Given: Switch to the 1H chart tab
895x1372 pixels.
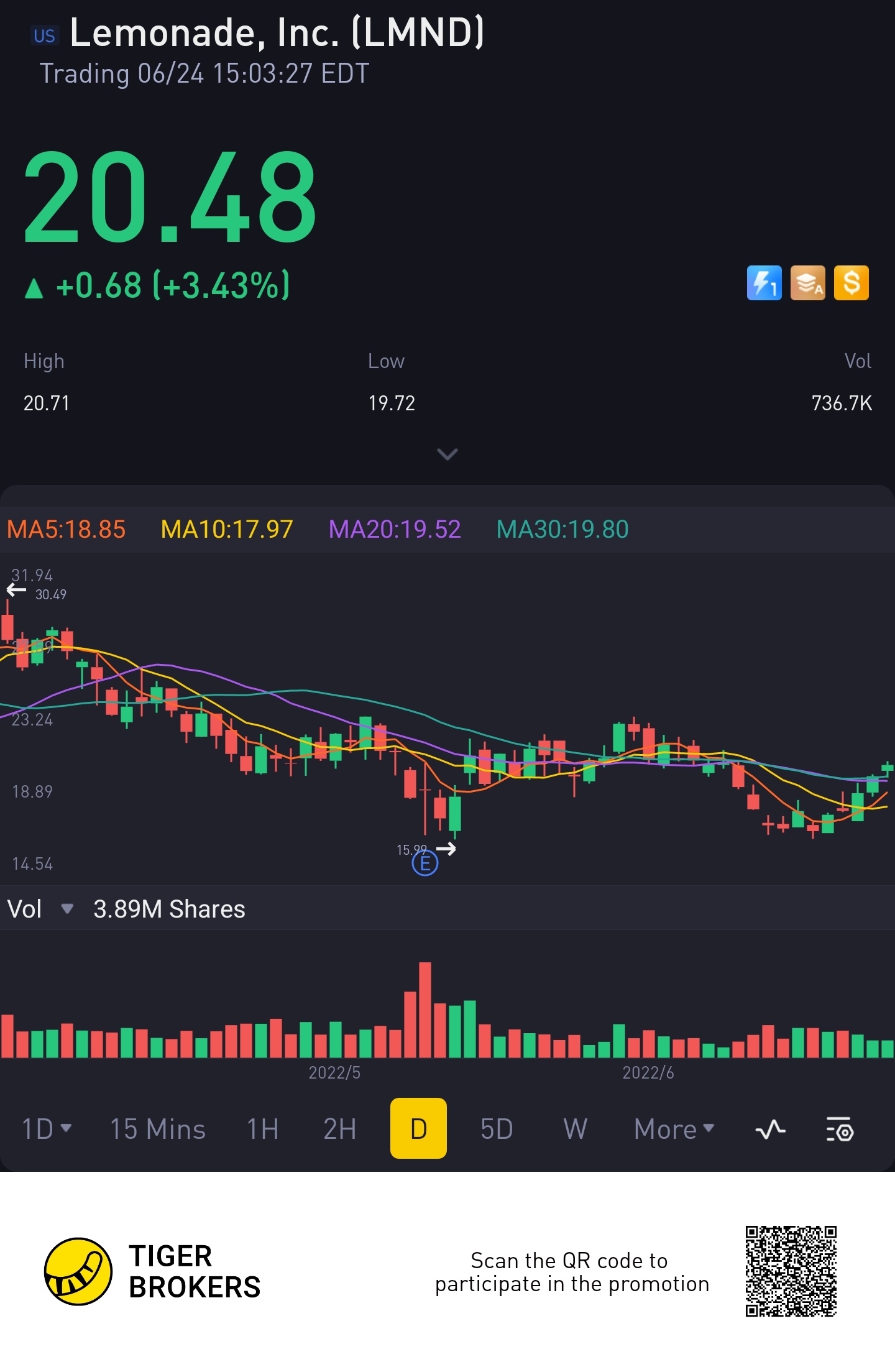Looking at the screenshot, I should coord(263,1129).
